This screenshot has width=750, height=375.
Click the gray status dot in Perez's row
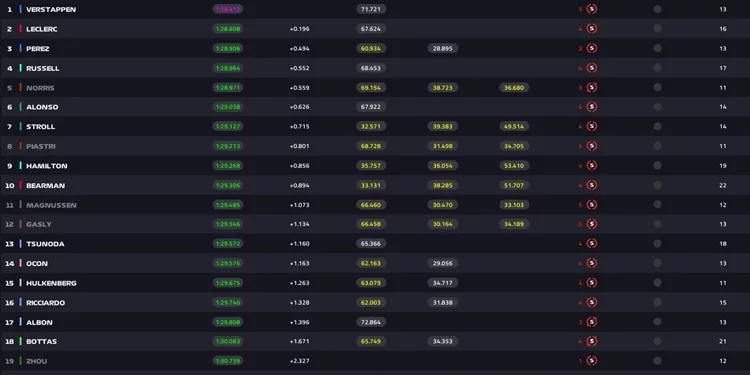pos(657,48)
